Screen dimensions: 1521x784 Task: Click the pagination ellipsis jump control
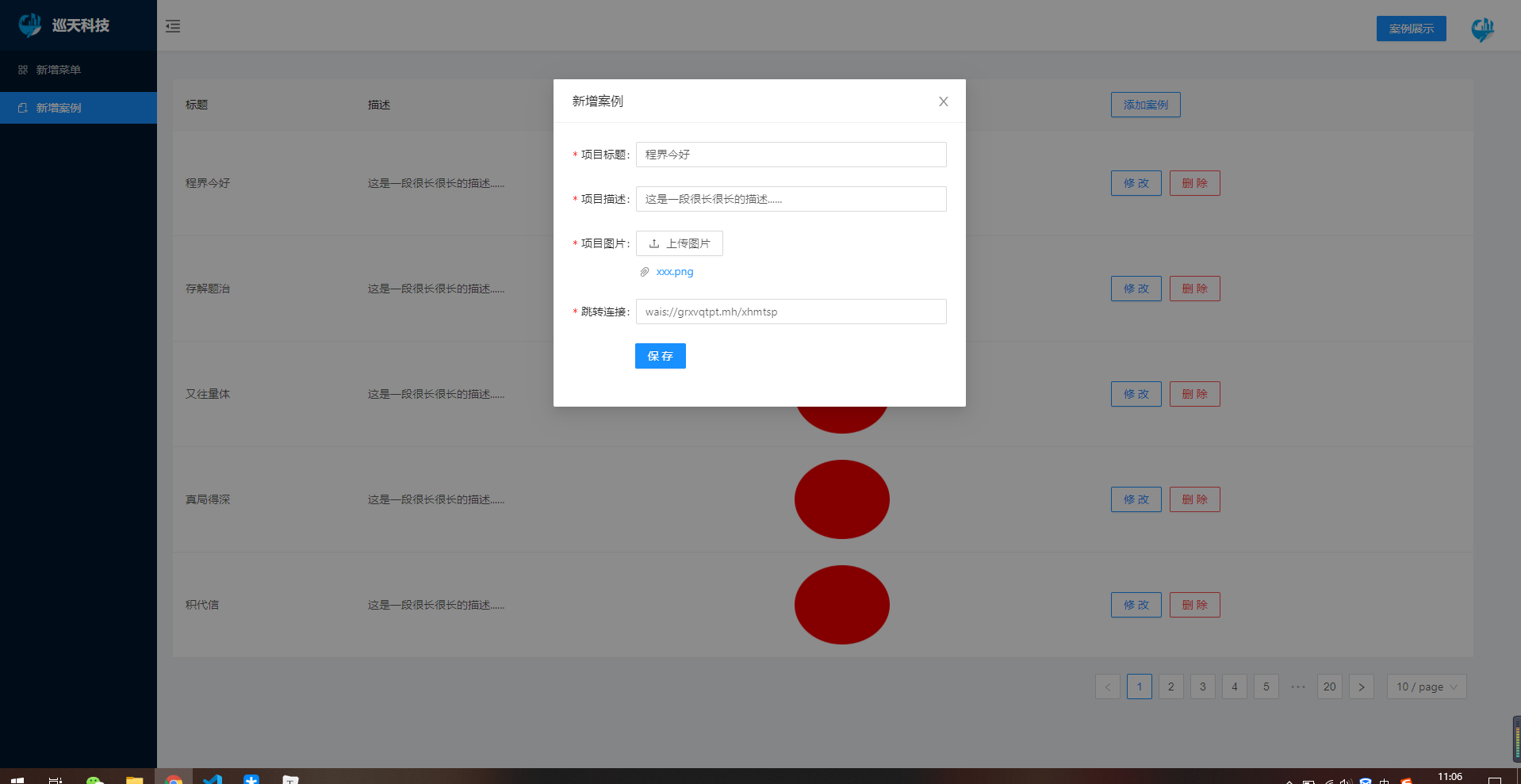[1298, 686]
